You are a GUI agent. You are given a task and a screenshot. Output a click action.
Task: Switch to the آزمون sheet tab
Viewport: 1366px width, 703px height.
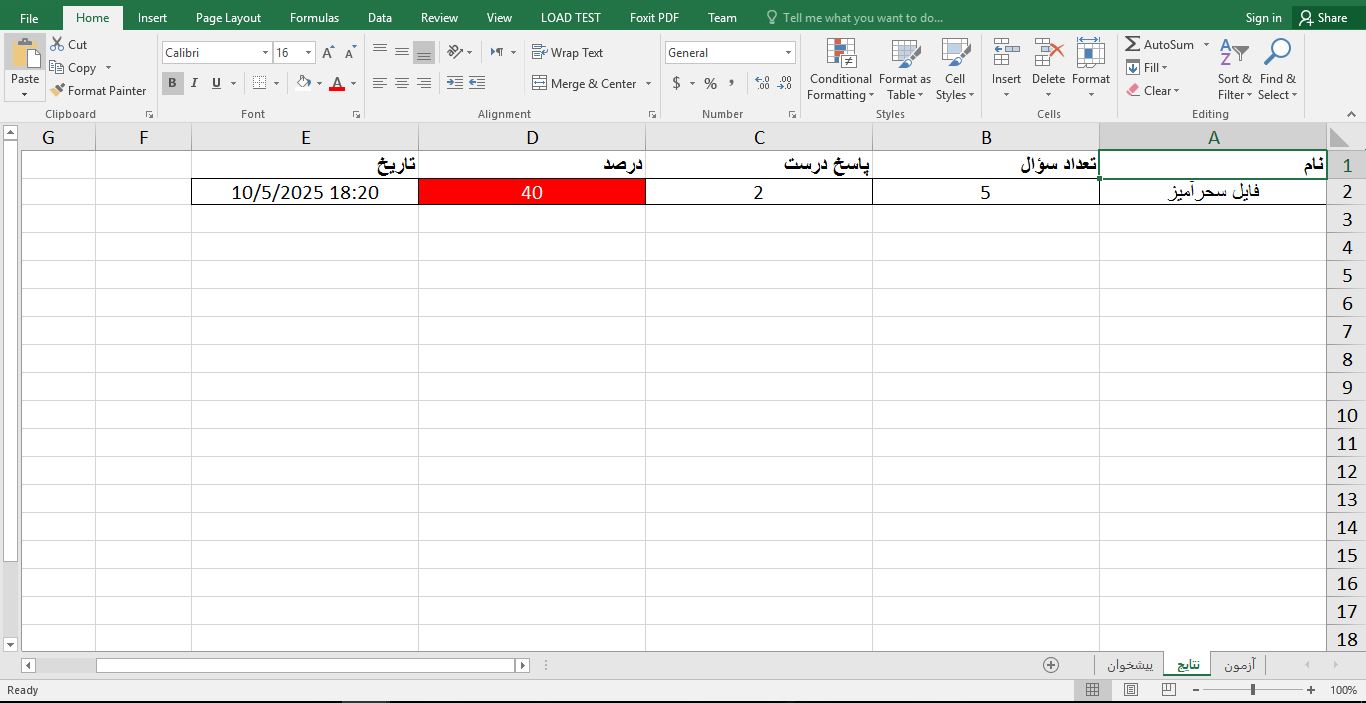[1238, 665]
